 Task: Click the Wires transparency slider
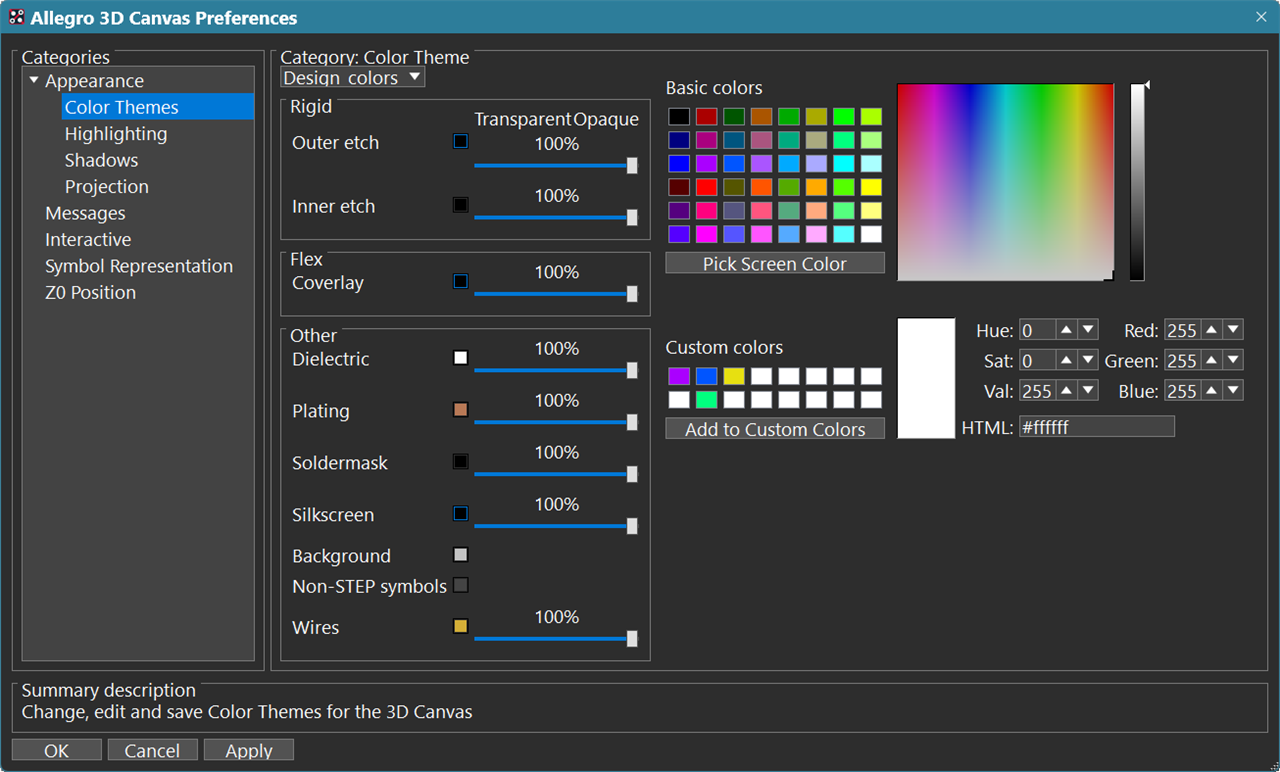(x=556, y=639)
